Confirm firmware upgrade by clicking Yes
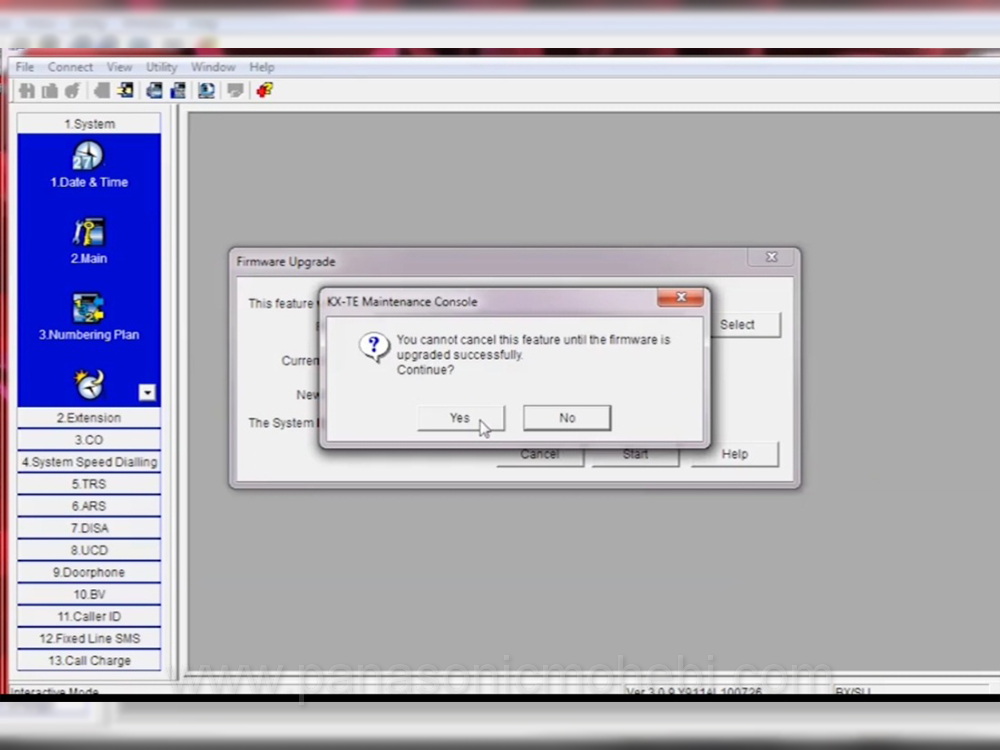 click(460, 418)
